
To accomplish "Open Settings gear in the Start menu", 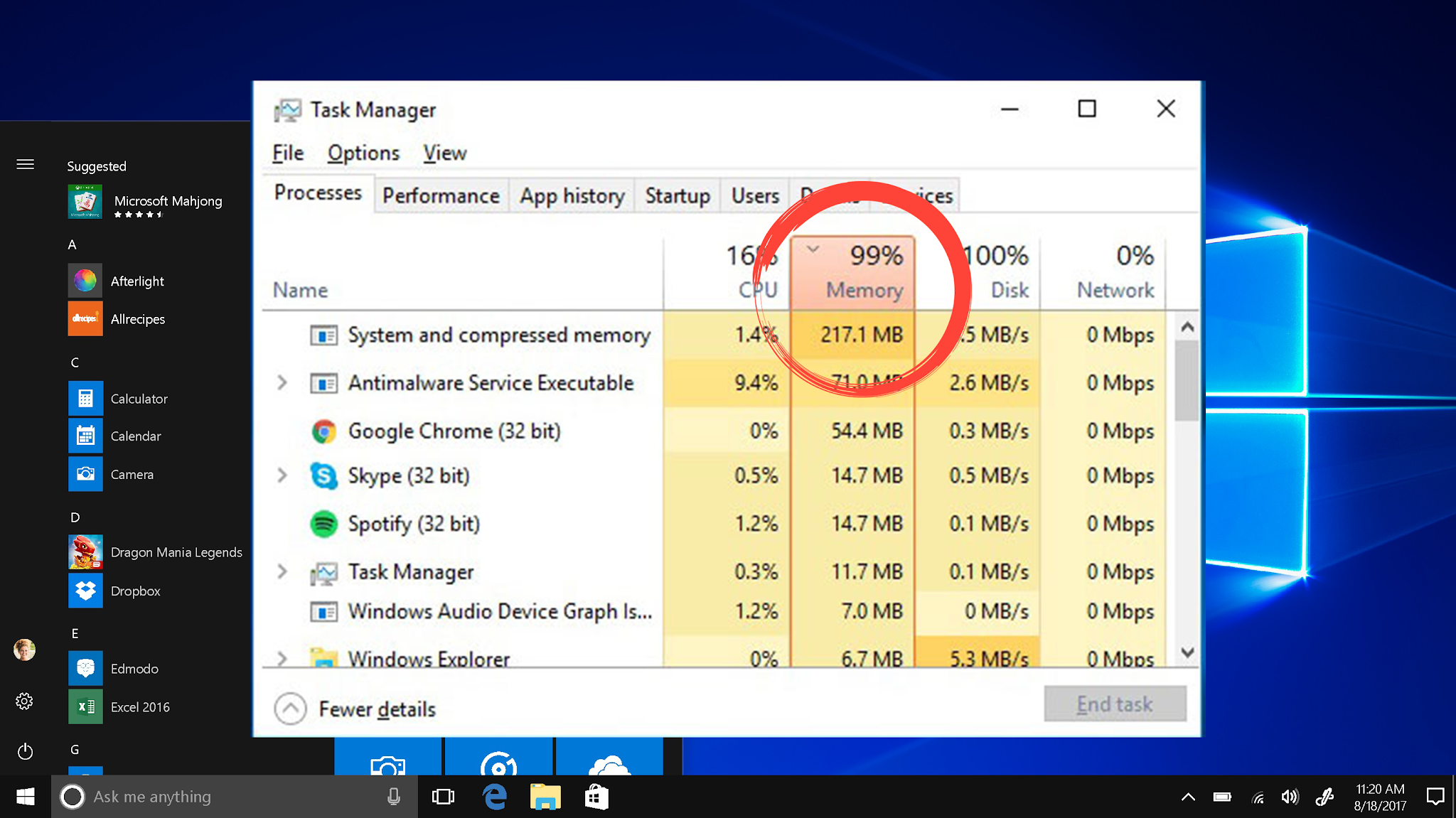I will tap(25, 701).
